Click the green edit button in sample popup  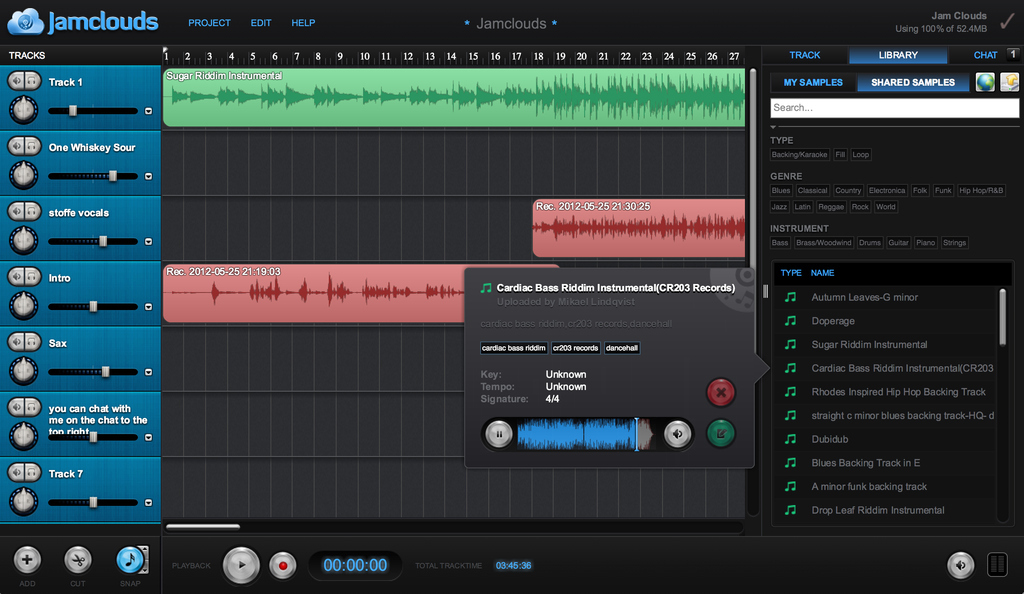[x=721, y=433]
